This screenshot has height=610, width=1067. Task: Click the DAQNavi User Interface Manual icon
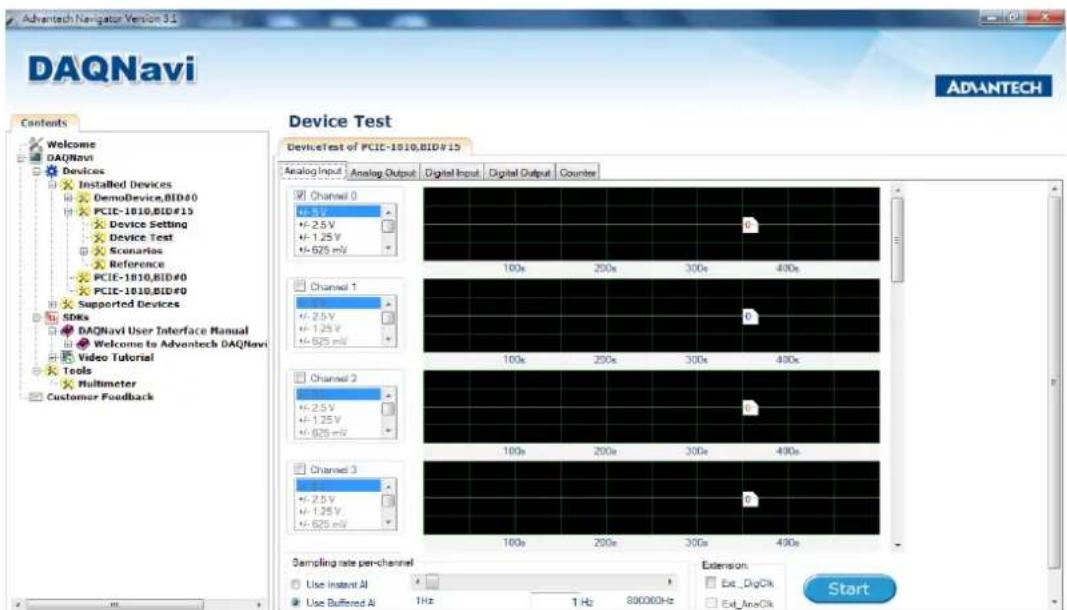pyautogui.click(x=67, y=330)
